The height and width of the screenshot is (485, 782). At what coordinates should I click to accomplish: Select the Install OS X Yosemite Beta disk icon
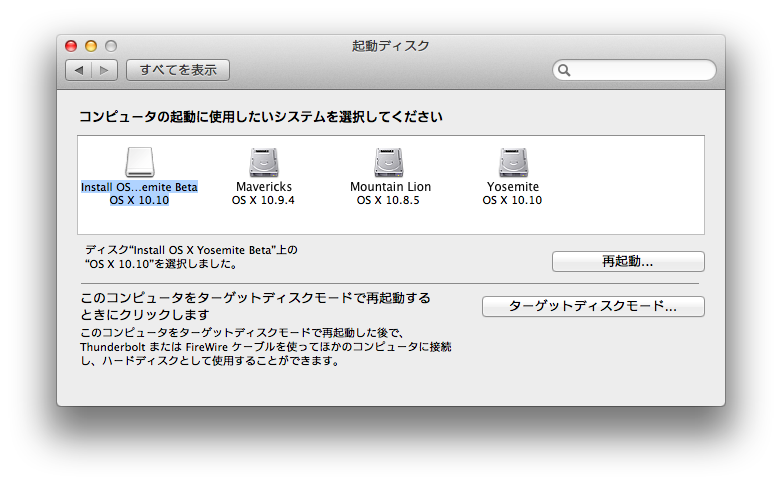(x=140, y=162)
